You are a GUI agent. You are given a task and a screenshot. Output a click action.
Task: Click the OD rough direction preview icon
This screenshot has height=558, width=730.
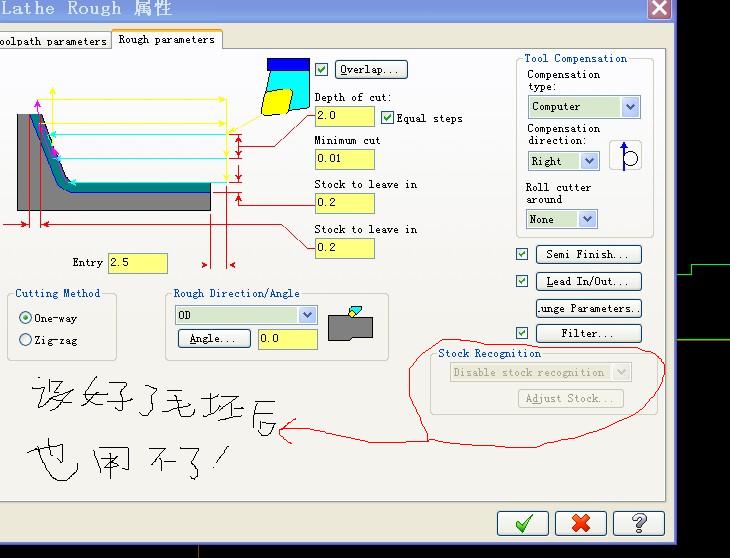pyautogui.click(x=351, y=323)
